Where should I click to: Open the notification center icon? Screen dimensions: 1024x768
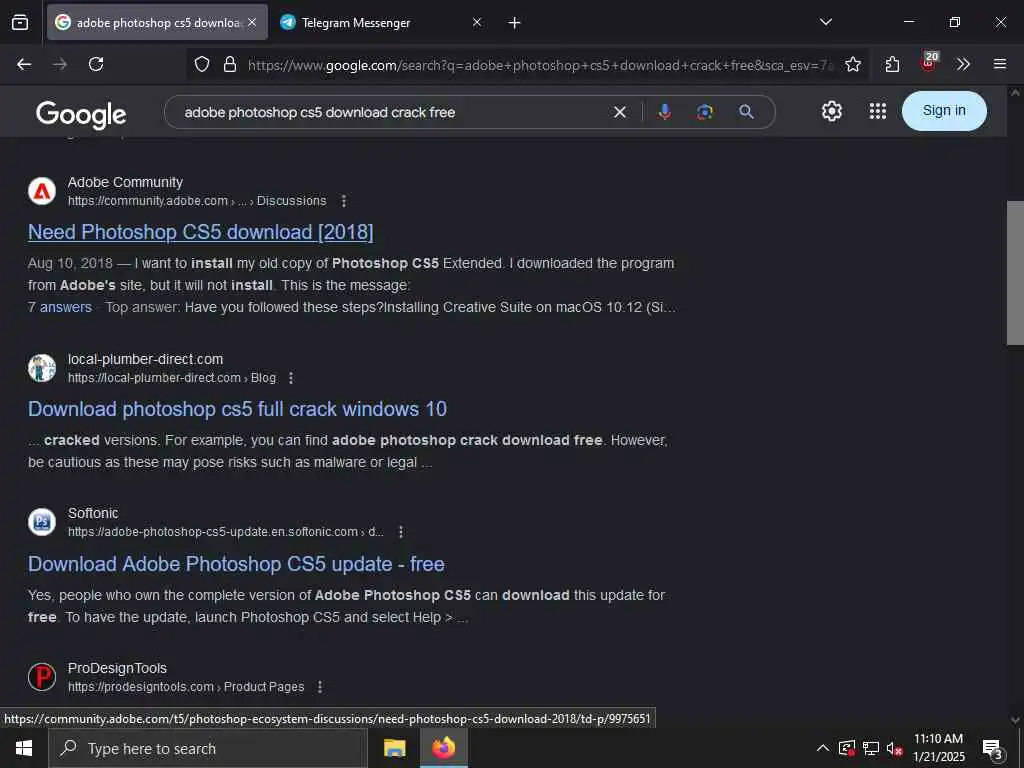(993, 749)
